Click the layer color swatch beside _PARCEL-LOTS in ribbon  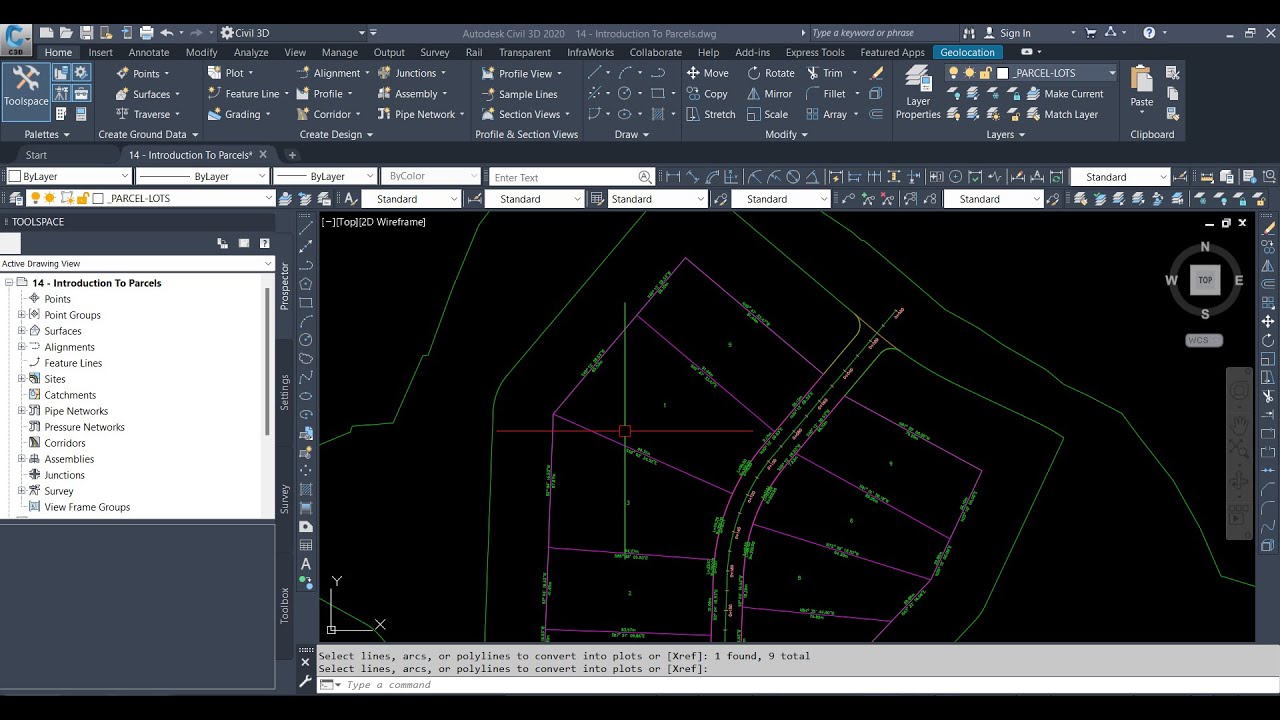(x=1002, y=73)
